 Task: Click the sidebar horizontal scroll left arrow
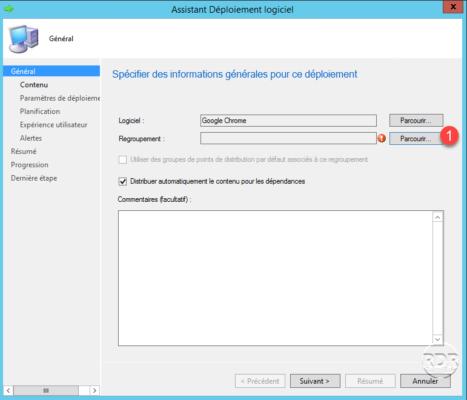(x=8, y=390)
